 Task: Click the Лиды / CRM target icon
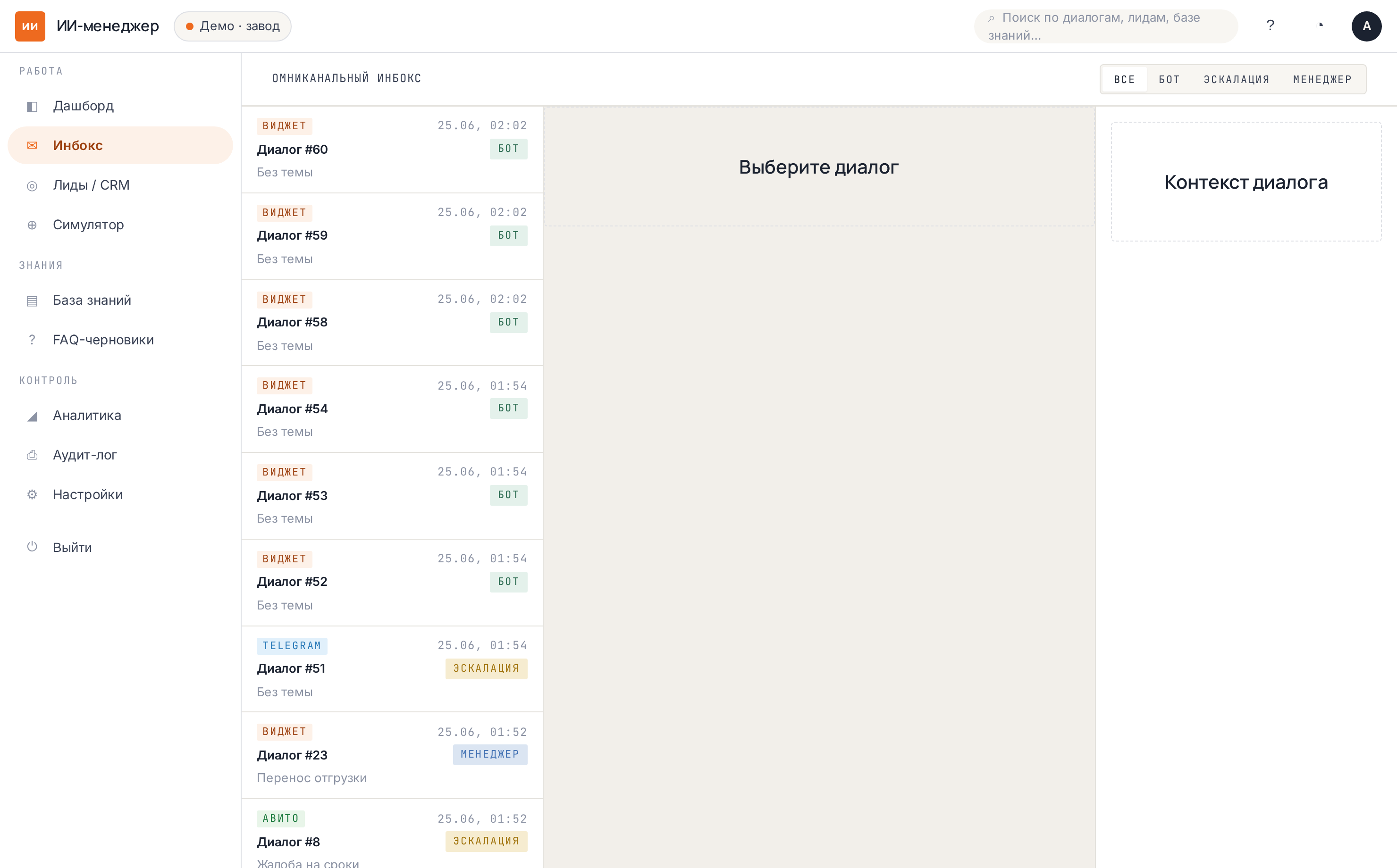(32, 185)
